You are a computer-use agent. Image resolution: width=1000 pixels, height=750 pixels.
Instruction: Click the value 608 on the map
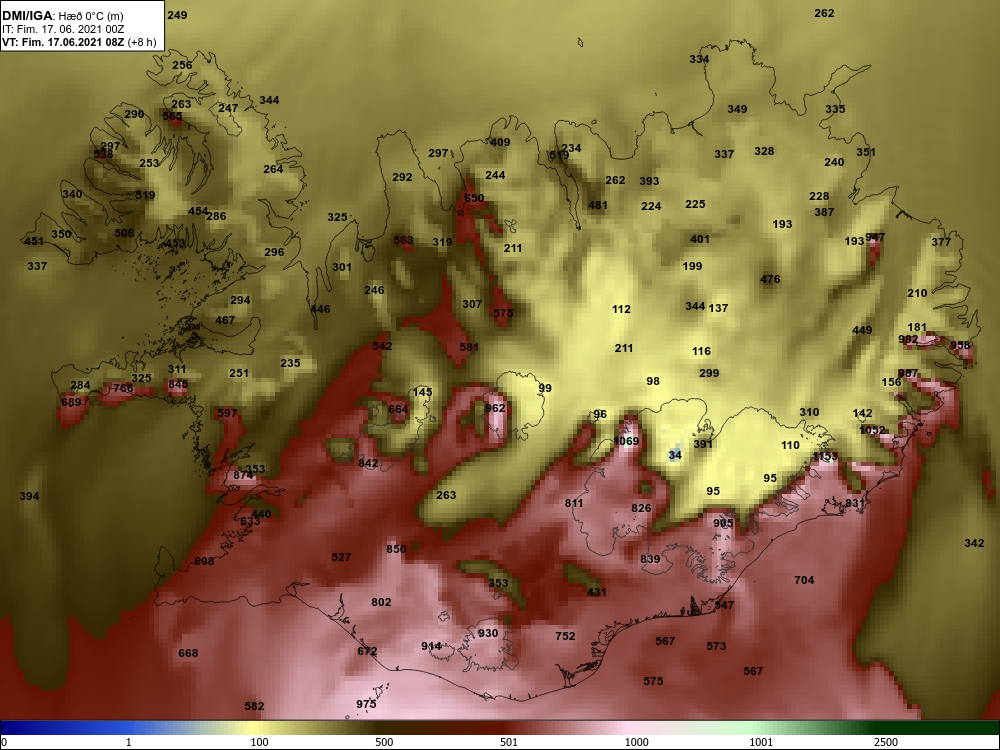point(204,561)
